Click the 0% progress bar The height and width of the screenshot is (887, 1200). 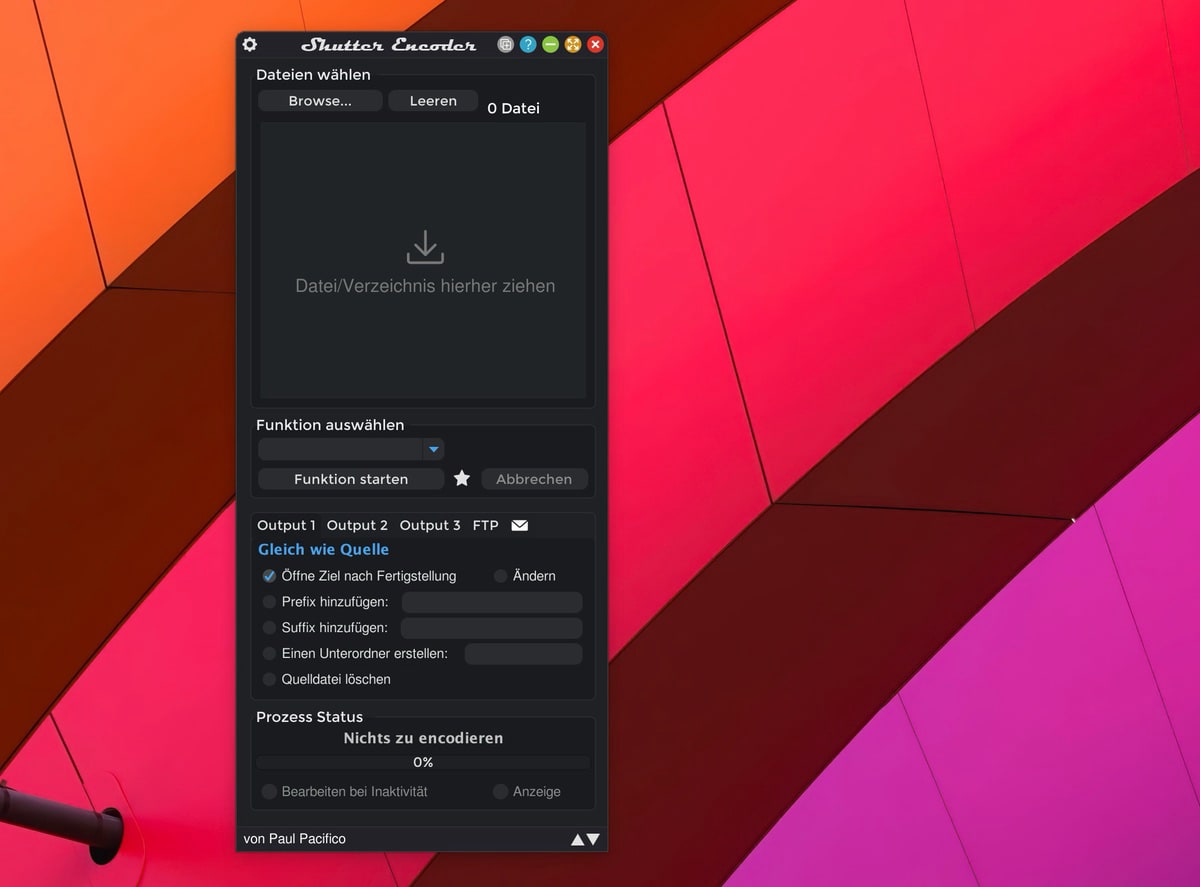coord(423,762)
